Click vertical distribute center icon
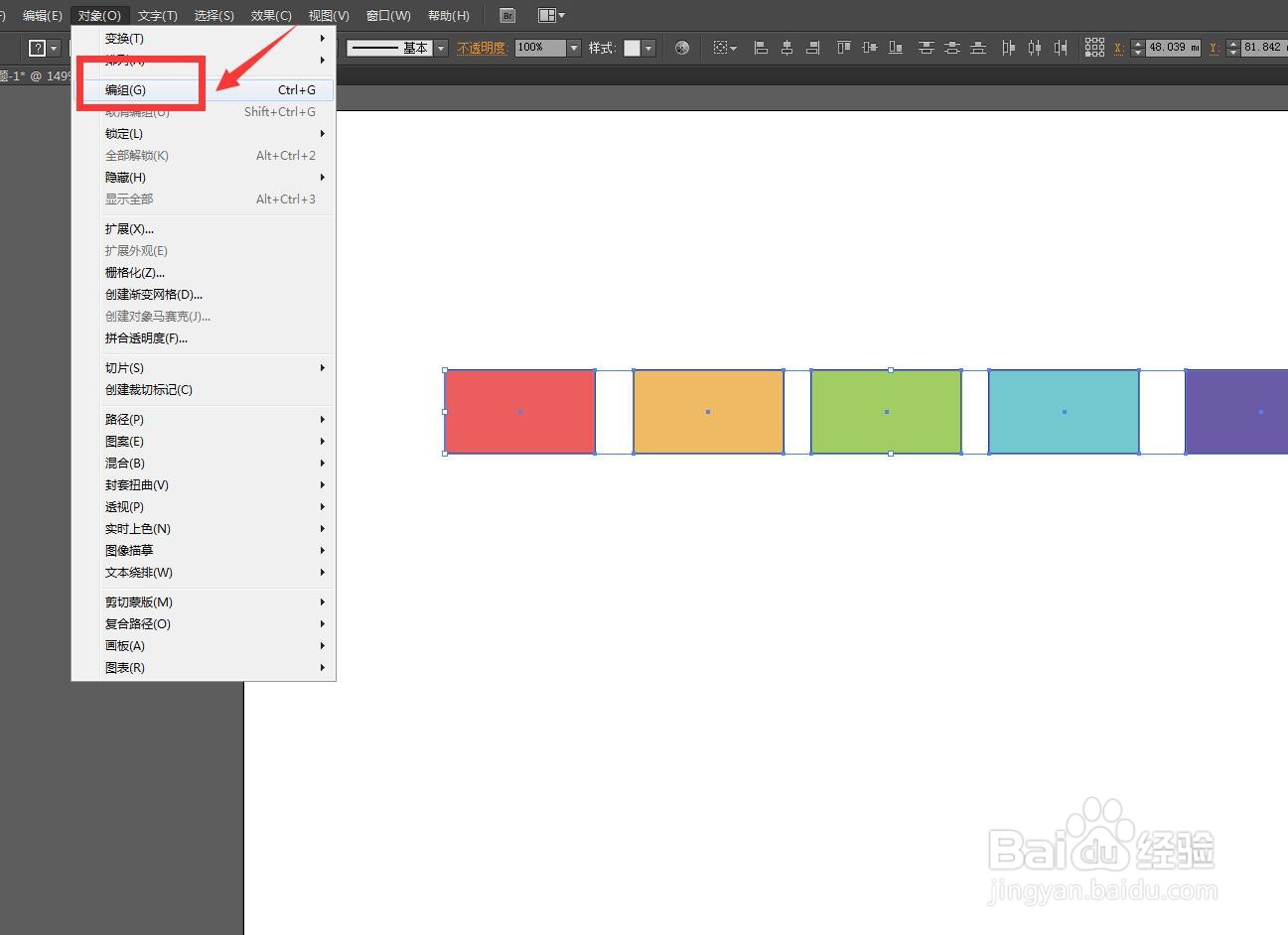 coord(952,48)
